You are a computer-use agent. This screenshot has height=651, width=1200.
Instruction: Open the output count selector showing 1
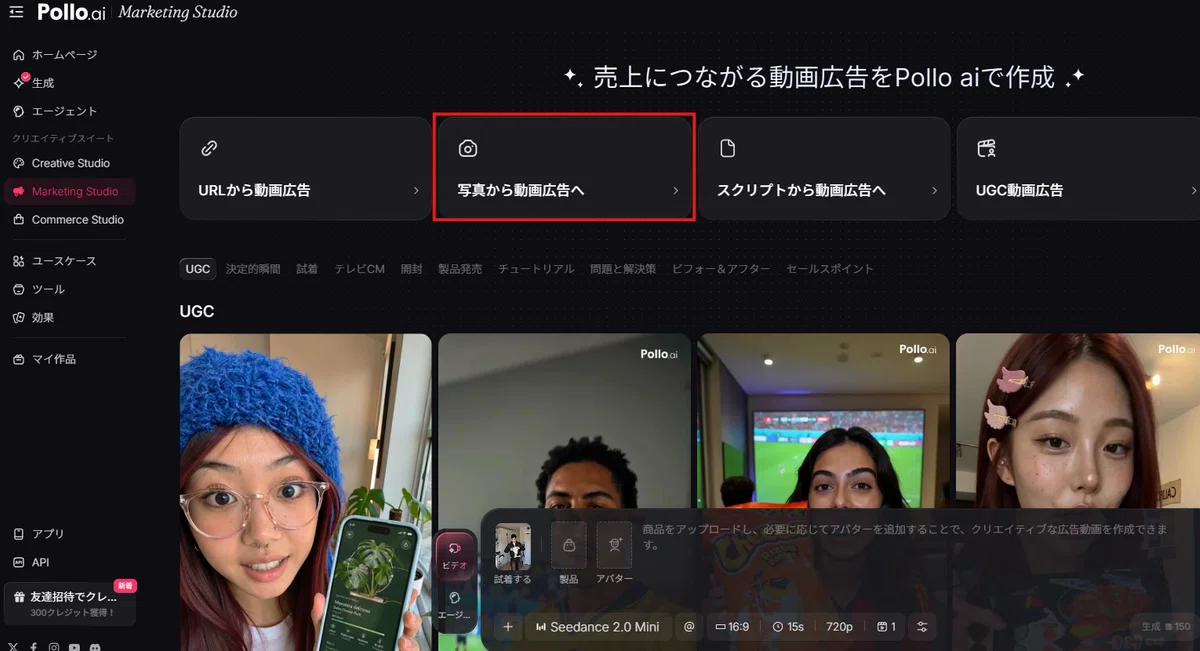tap(886, 627)
